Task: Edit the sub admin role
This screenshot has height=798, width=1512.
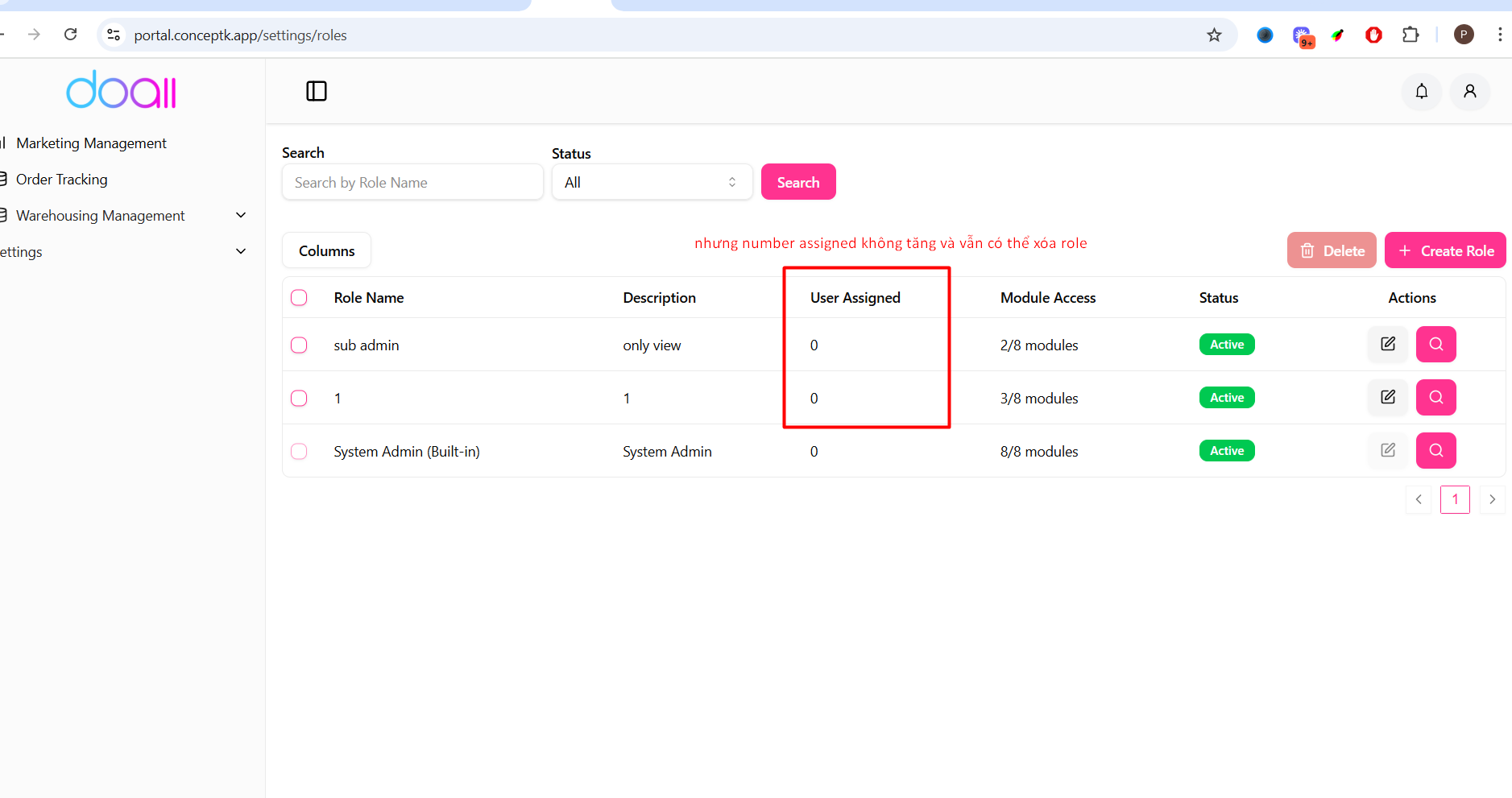Action: (1387, 344)
